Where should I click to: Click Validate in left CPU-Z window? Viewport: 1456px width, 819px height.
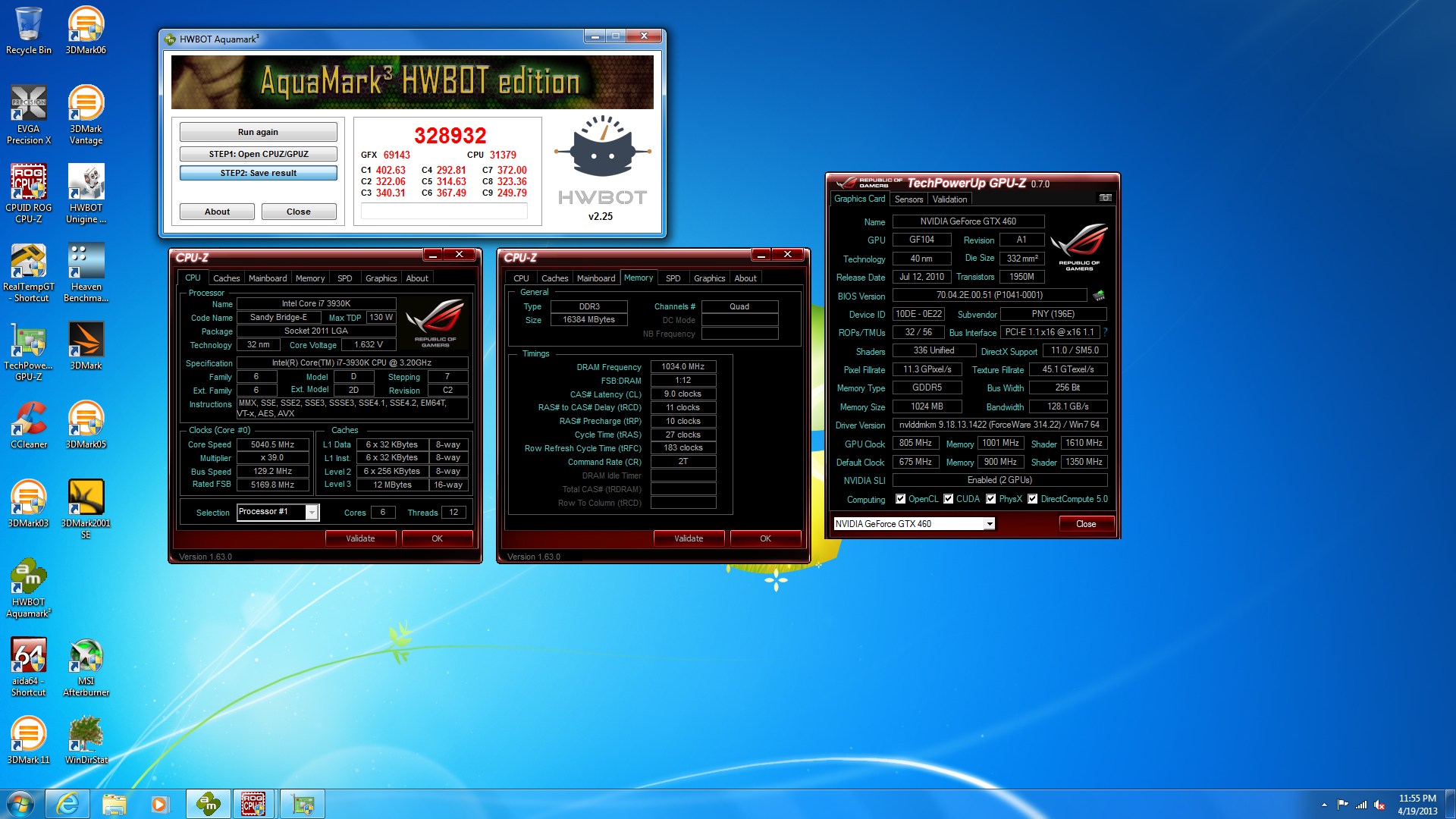(360, 538)
